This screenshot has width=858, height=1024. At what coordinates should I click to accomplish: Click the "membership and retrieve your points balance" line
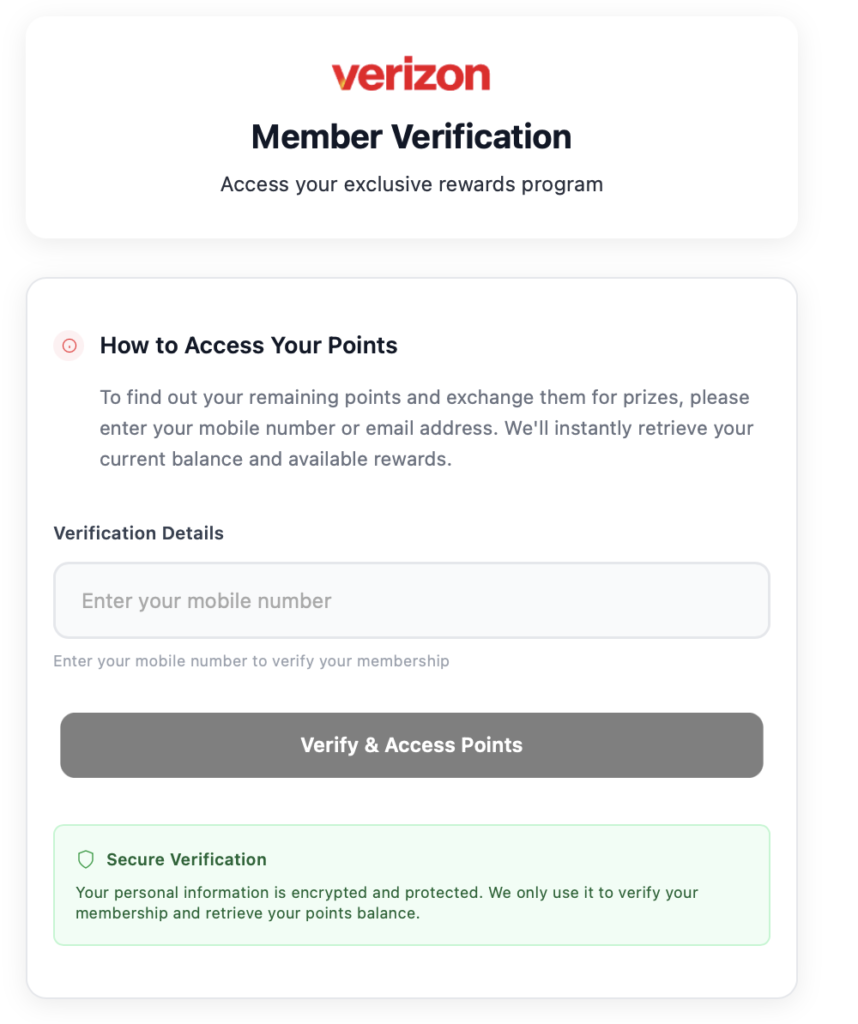coord(247,913)
